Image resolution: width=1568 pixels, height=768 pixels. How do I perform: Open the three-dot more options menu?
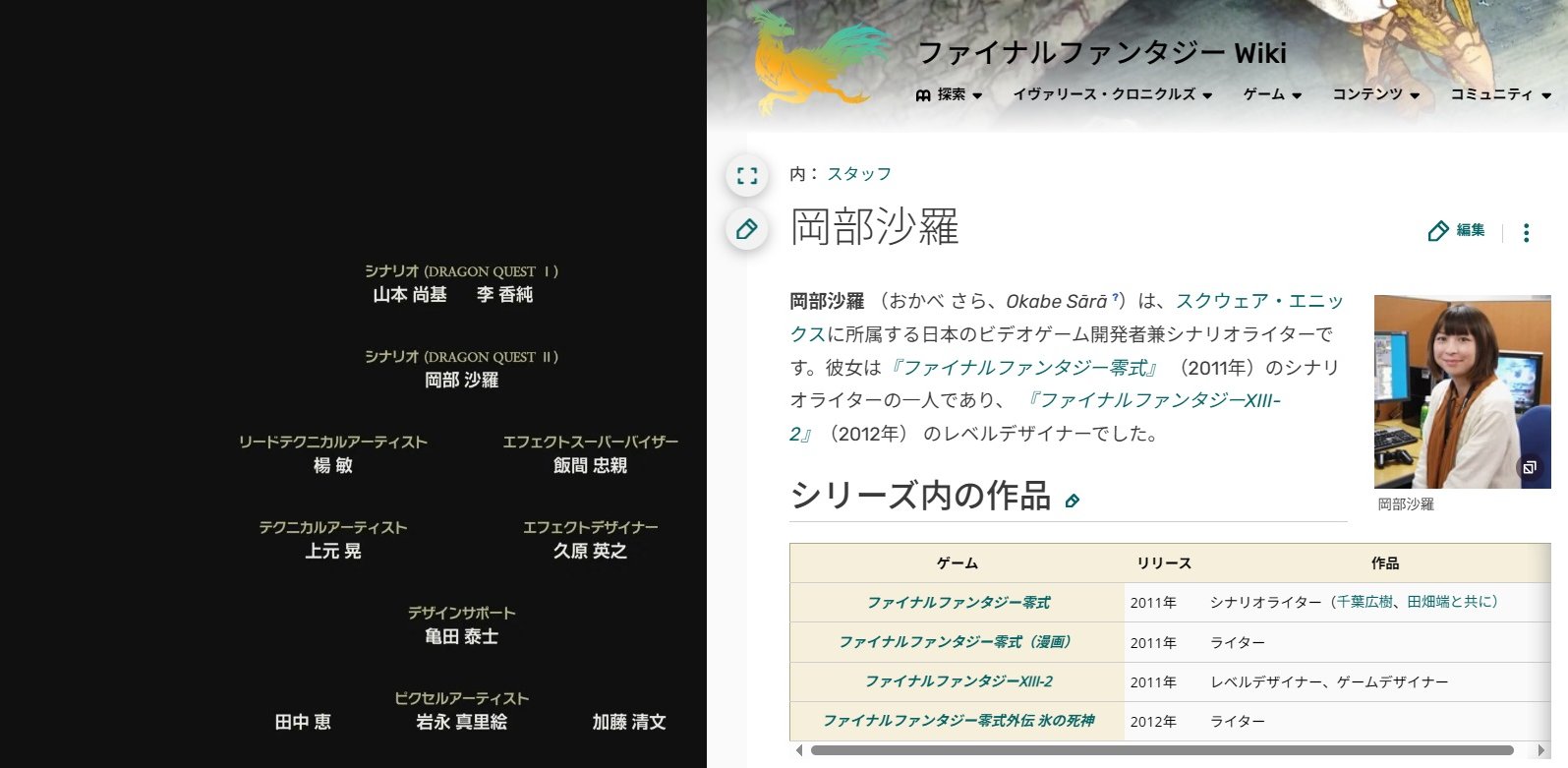click(x=1526, y=232)
